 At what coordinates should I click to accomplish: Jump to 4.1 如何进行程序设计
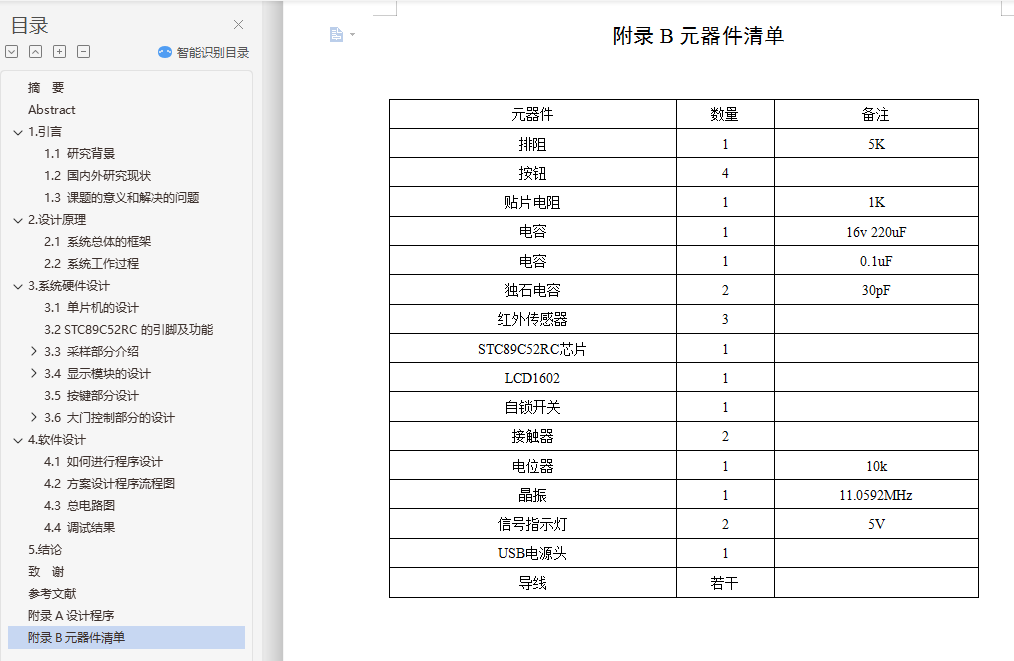click(x=103, y=461)
